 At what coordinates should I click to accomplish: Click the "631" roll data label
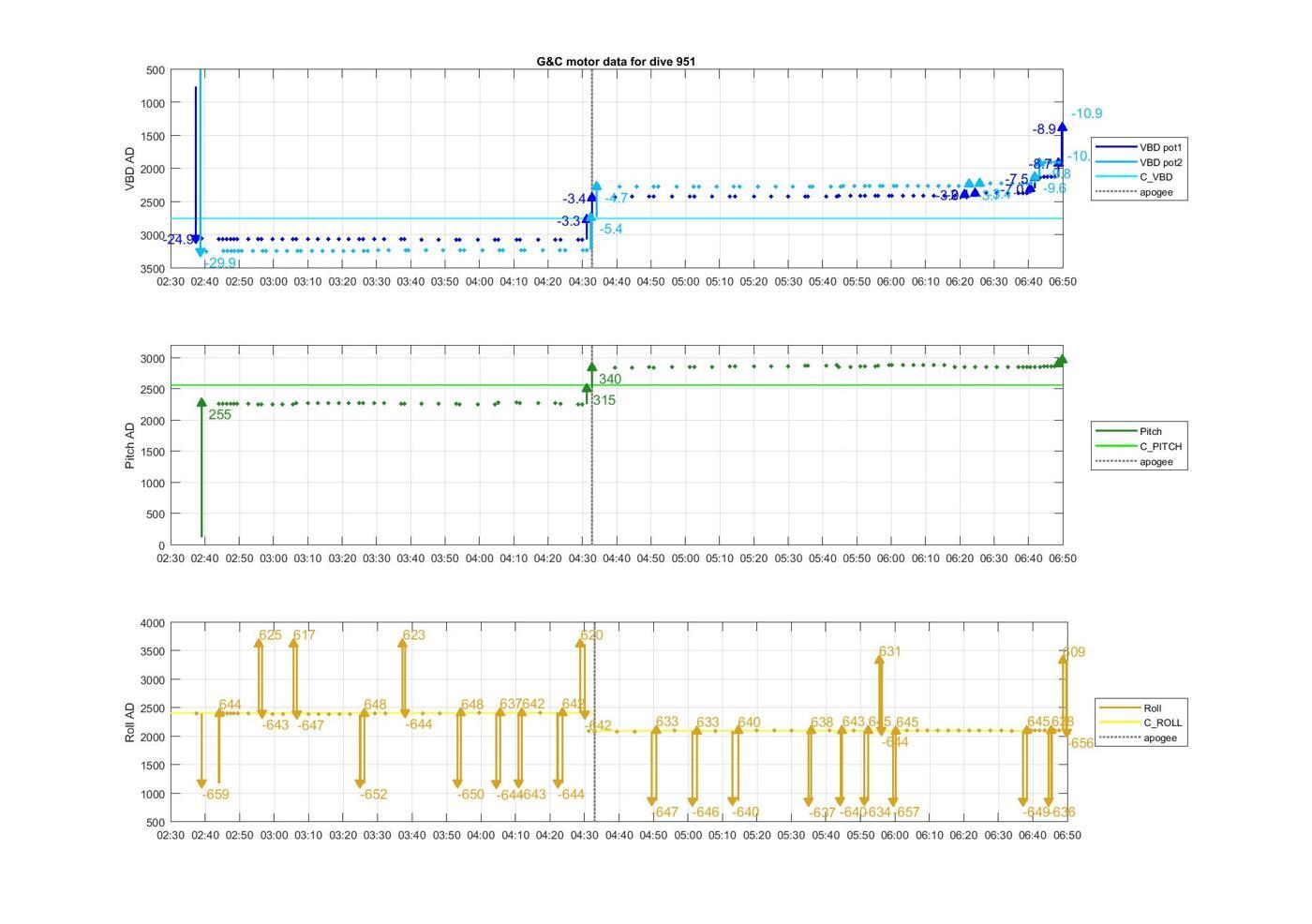click(889, 652)
